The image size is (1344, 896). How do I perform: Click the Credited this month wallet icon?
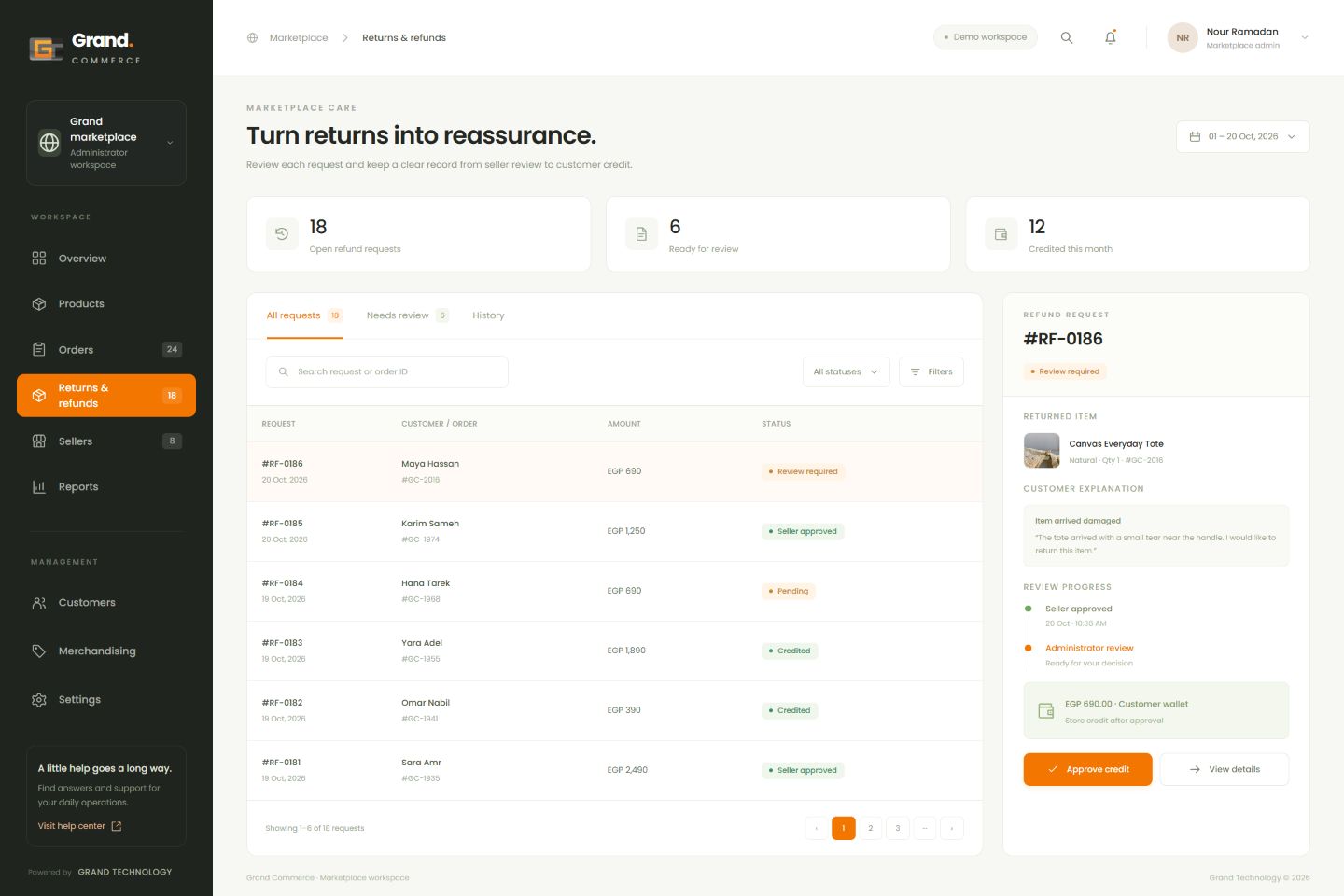(1001, 234)
